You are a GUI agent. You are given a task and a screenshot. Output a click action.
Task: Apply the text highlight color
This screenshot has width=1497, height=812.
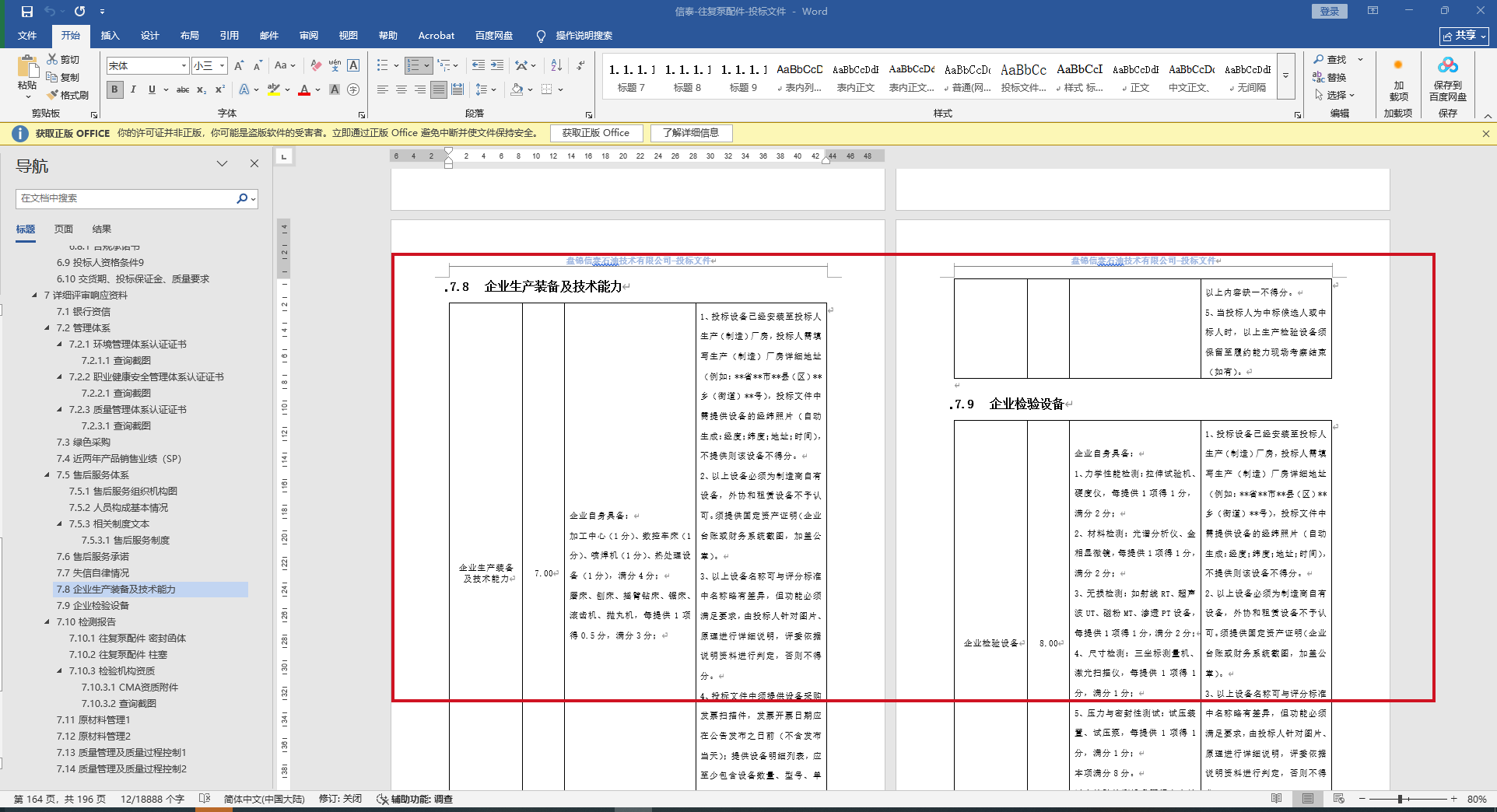tap(274, 89)
